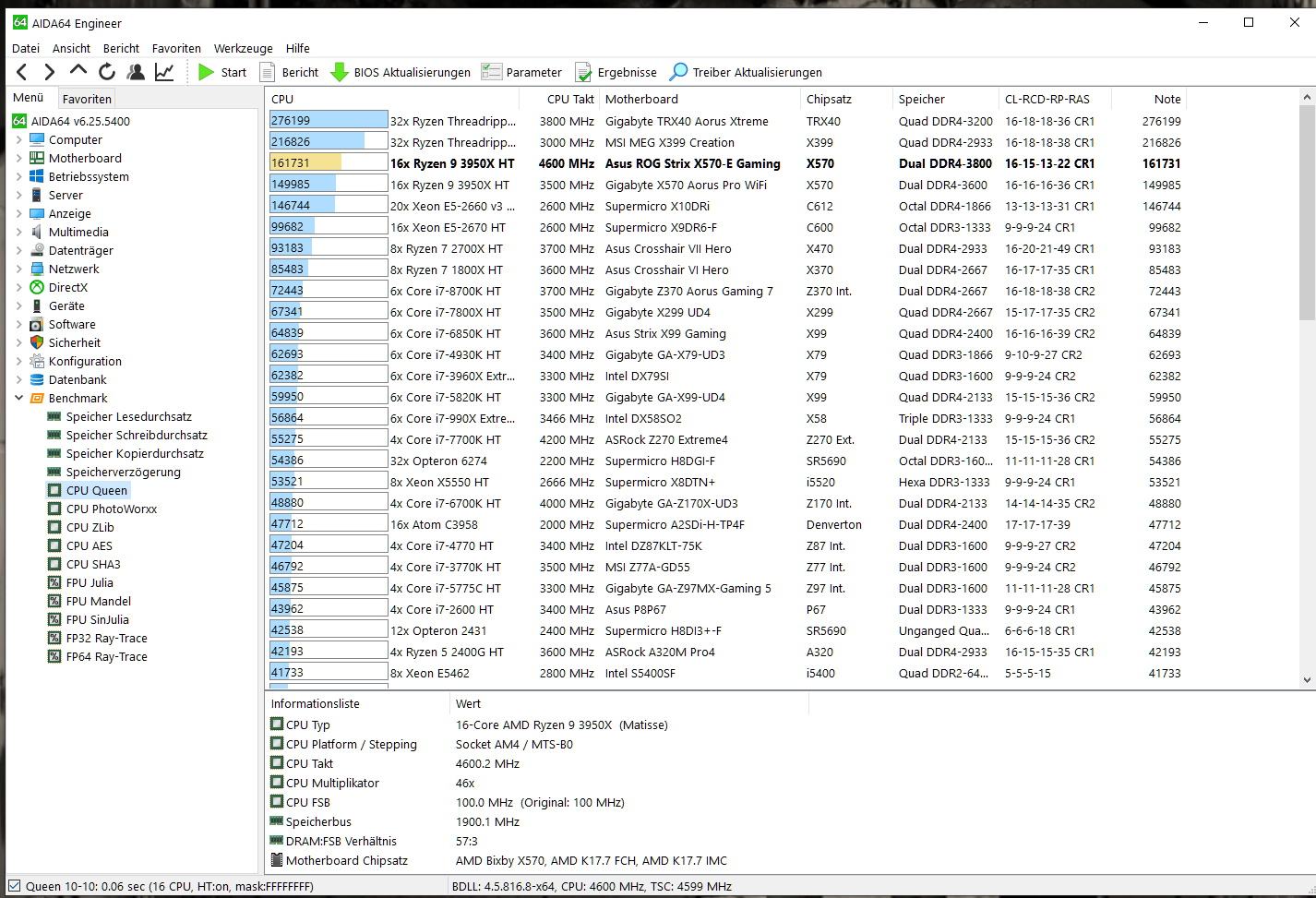Expand the Datenträger tree node
This screenshot has height=898, width=1316.
click(18, 250)
